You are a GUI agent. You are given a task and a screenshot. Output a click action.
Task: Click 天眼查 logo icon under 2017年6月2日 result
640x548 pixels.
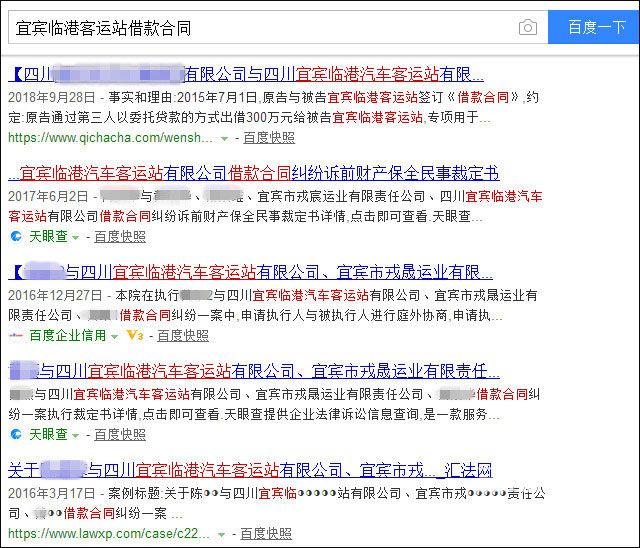tap(16, 236)
